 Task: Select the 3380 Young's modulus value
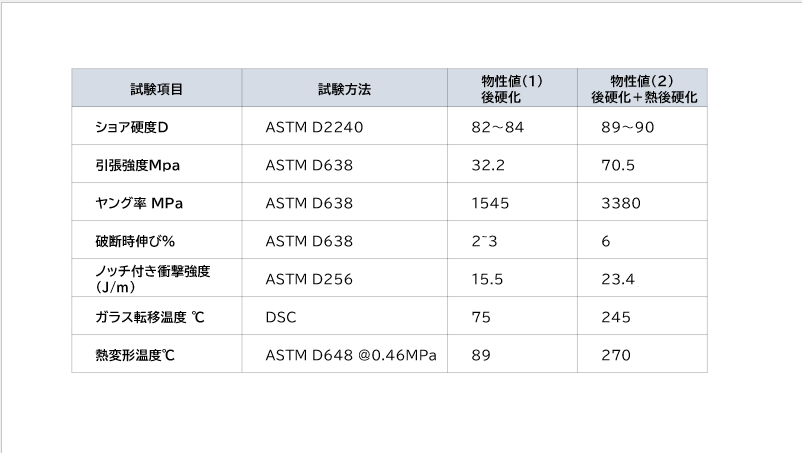(621, 203)
